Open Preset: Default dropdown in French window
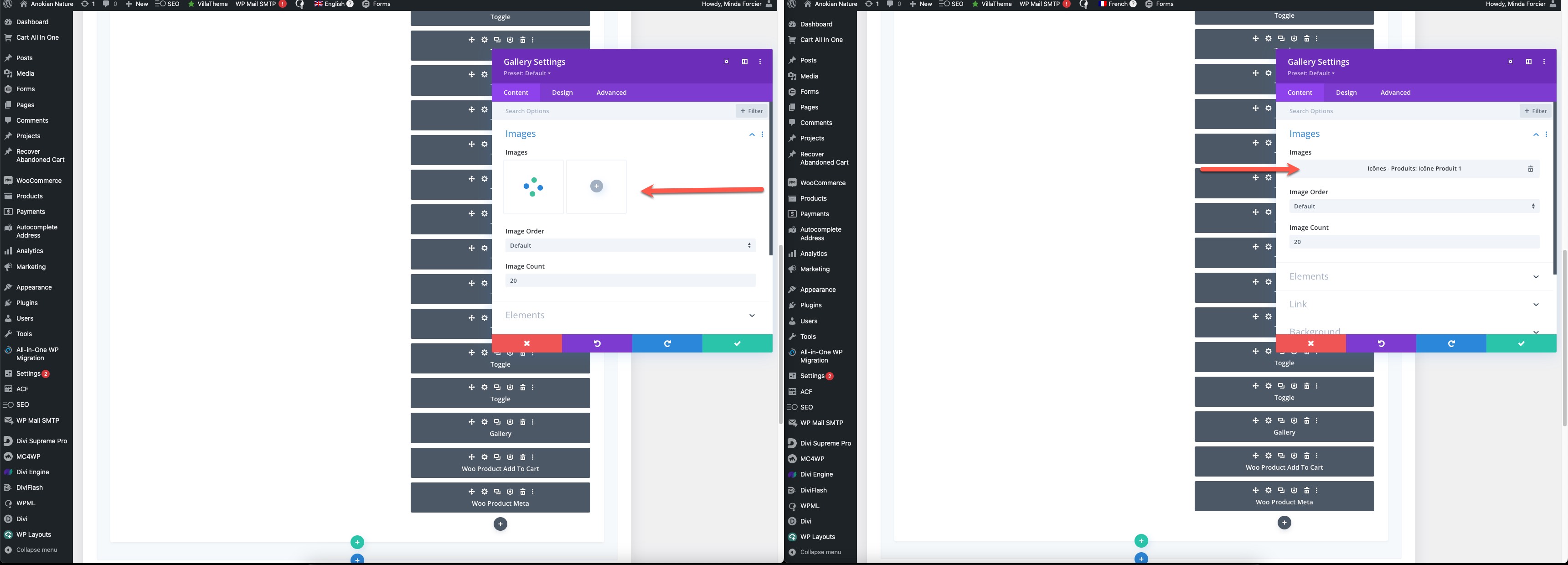Screen dimensions: 1568x565 (x=1311, y=73)
